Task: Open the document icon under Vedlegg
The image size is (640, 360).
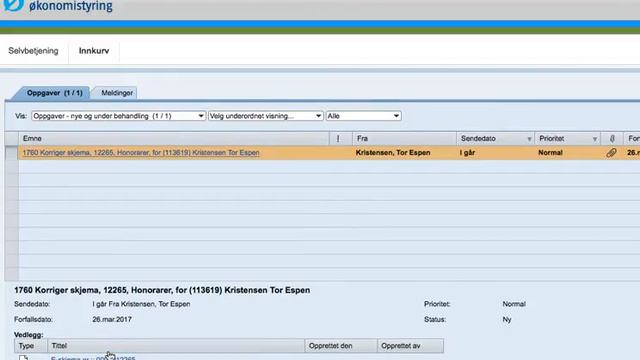Action: (x=23, y=358)
